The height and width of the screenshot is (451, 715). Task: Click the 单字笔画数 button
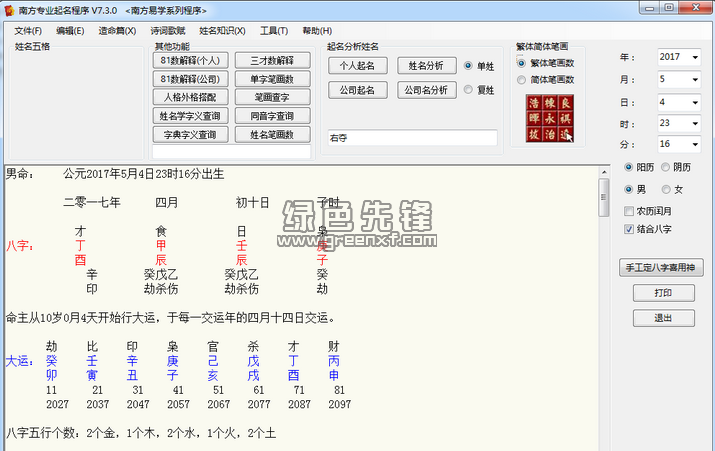(x=273, y=79)
